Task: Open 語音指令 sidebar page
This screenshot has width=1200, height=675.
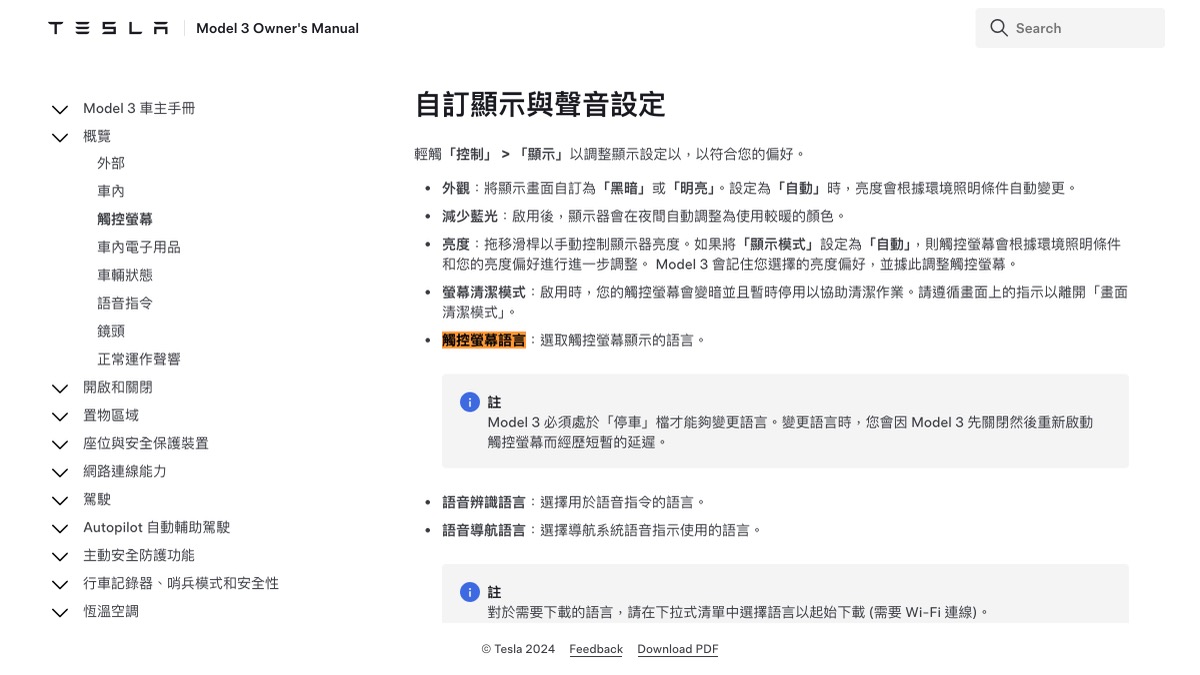Action: point(125,303)
